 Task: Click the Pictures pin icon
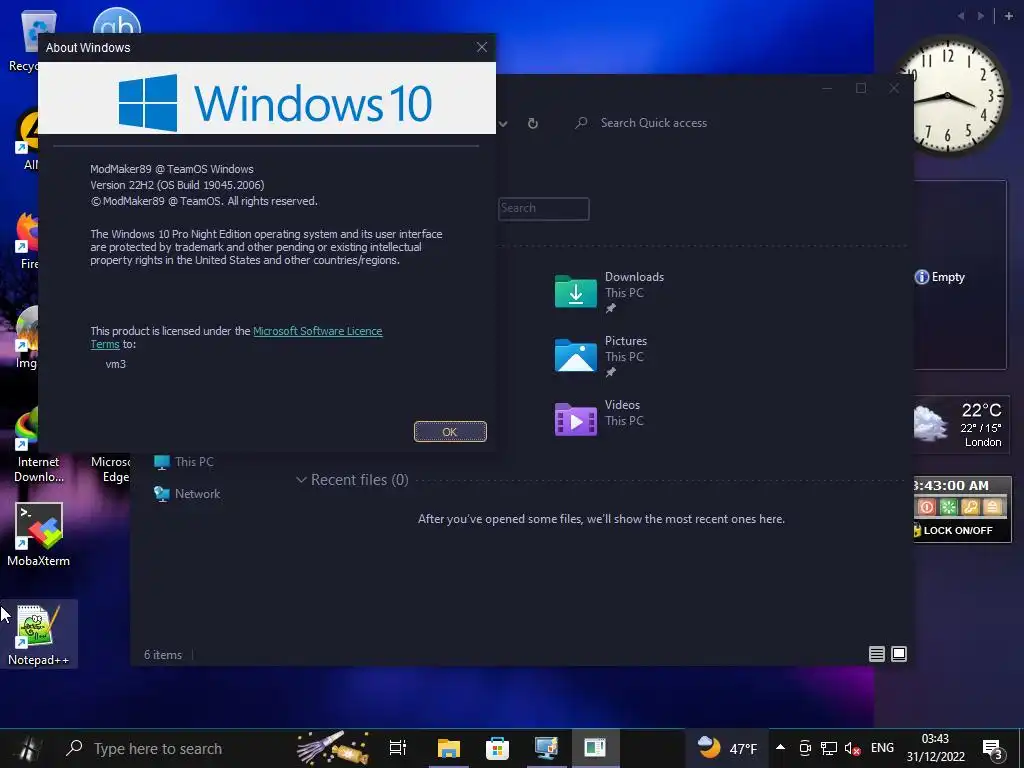[611, 372]
